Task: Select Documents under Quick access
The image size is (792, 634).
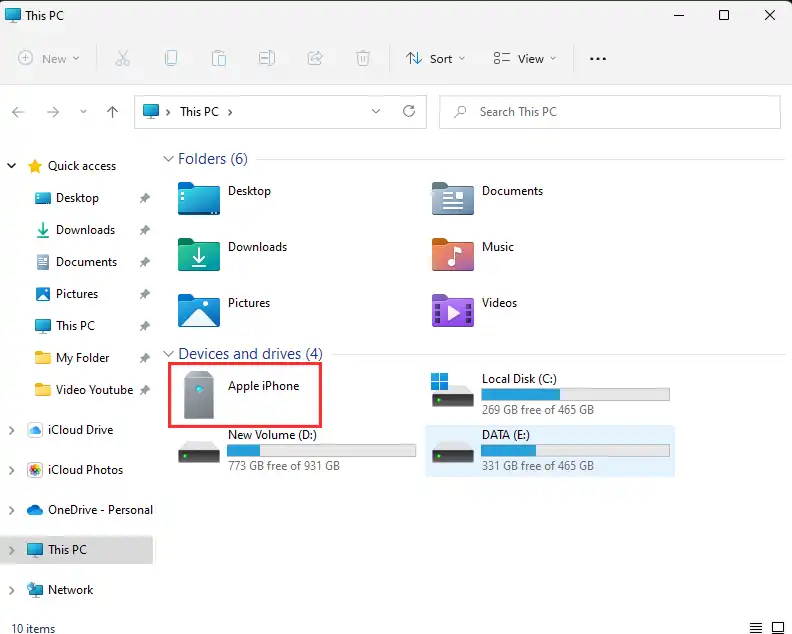Action: [x=86, y=262]
